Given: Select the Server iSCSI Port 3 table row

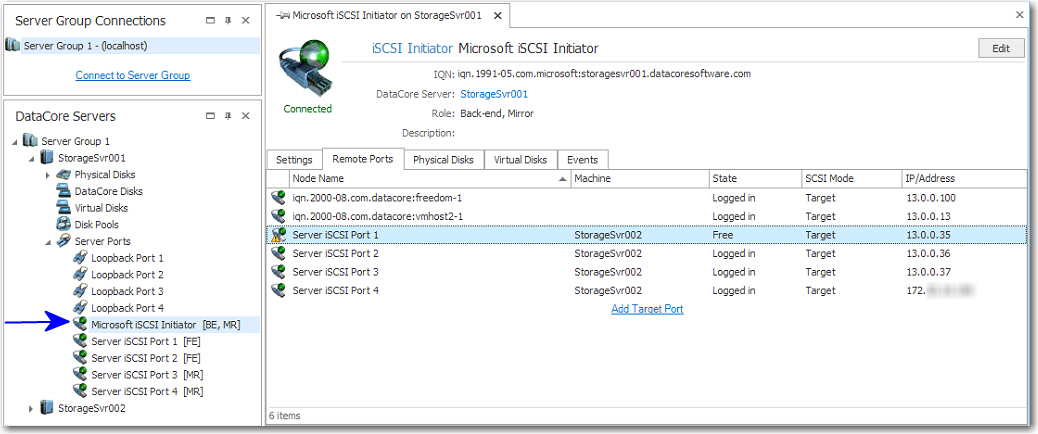Looking at the screenshot, I should (646, 272).
